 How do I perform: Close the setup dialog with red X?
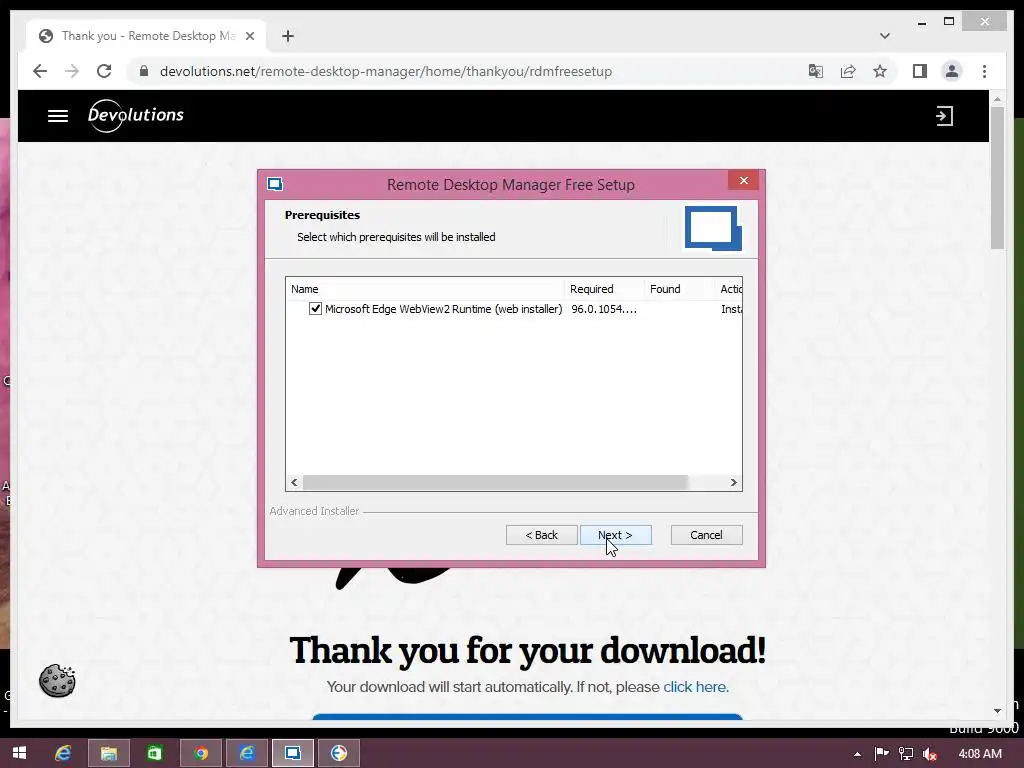tap(743, 180)
